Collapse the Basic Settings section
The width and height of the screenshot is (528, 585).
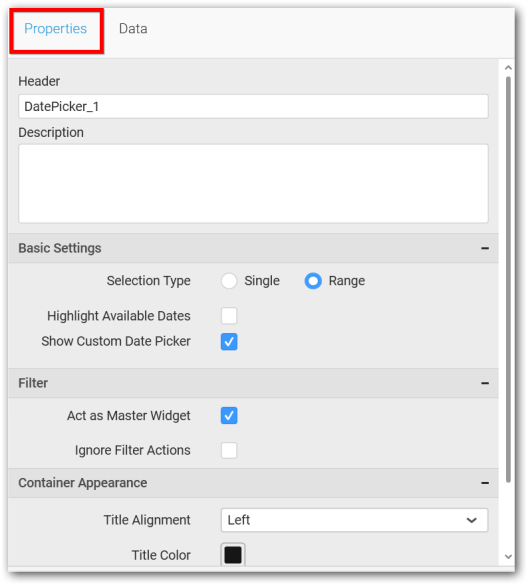click(485, 248)
